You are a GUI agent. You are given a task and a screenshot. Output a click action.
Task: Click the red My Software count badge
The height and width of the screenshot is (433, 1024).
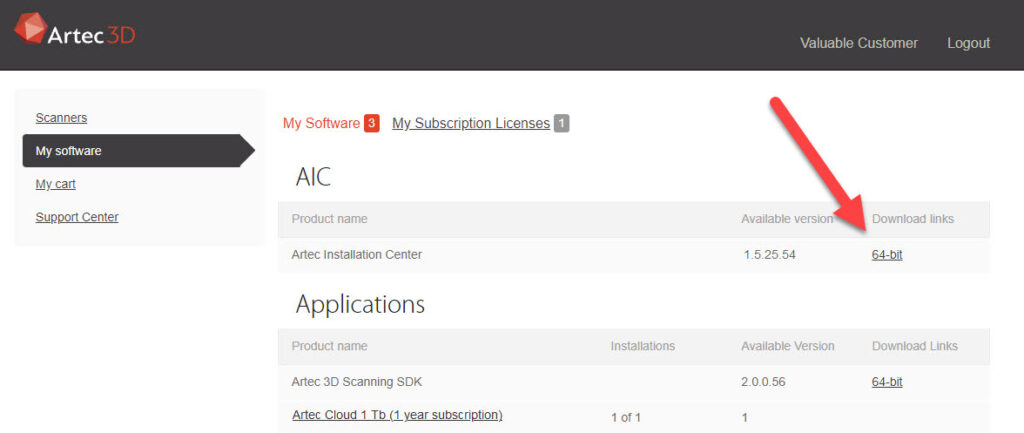pos(372,123)
